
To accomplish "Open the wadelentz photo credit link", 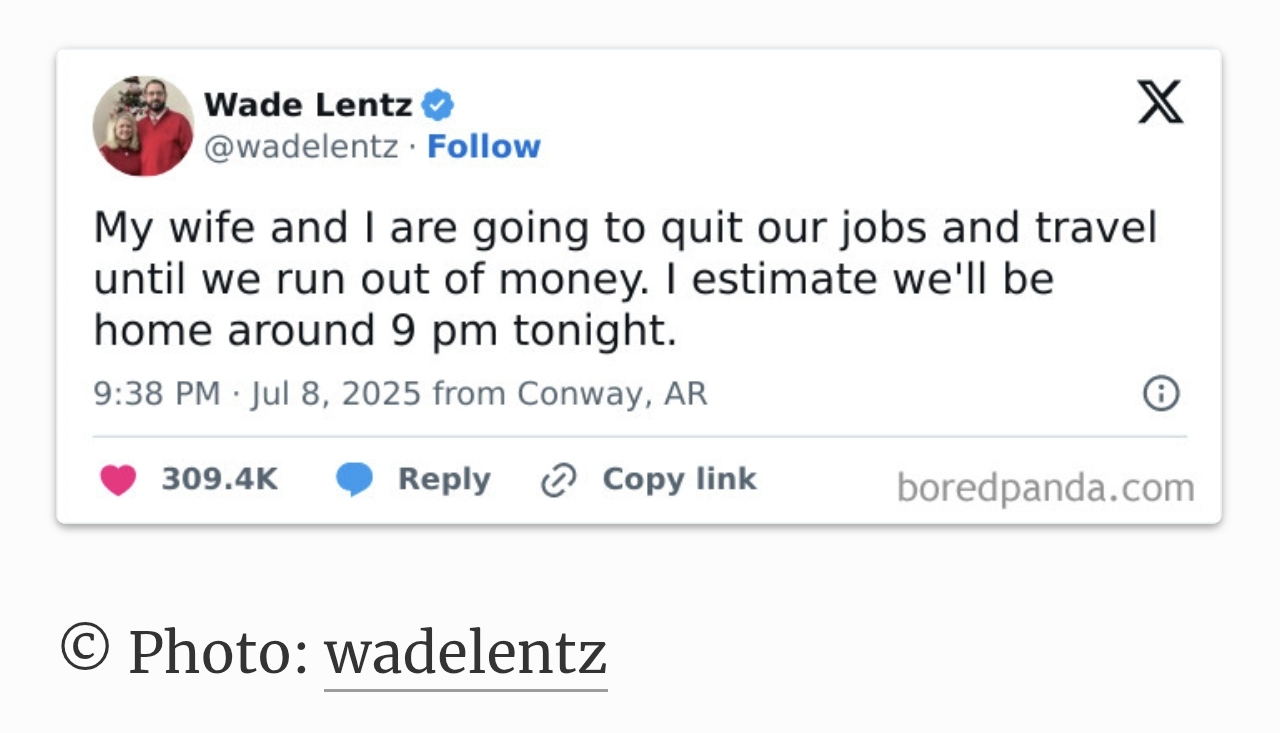I will [x=465, y=652].
